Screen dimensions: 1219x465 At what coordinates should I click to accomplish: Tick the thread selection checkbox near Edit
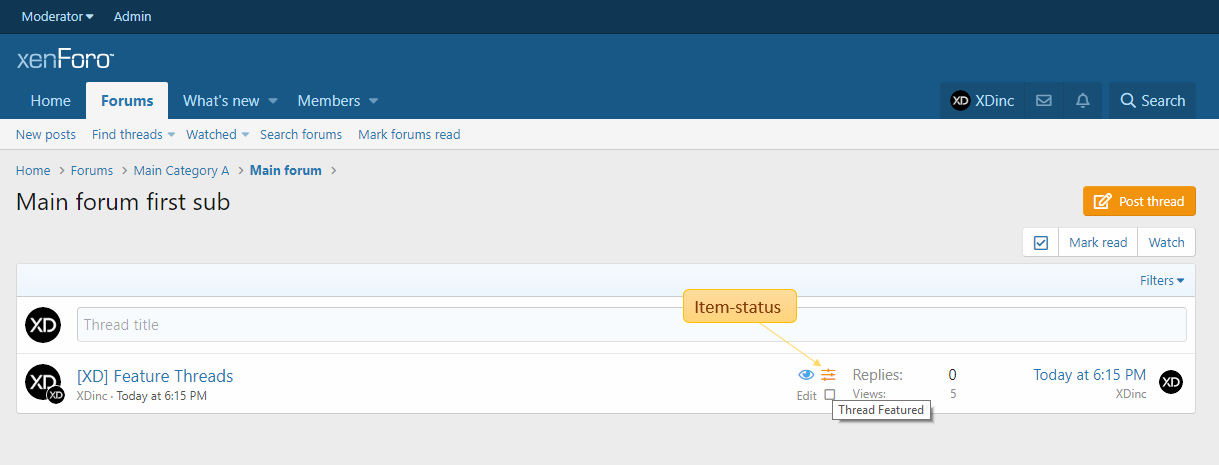[x=829, y=395]
